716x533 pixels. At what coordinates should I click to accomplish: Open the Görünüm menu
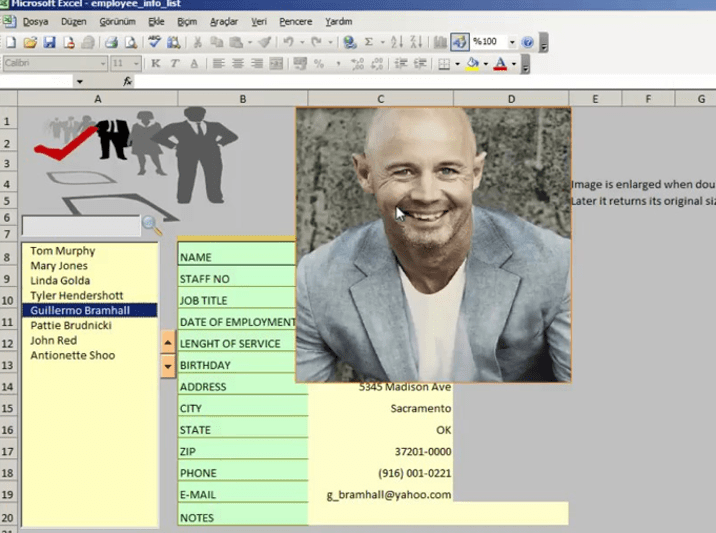(x=117, y=21)
